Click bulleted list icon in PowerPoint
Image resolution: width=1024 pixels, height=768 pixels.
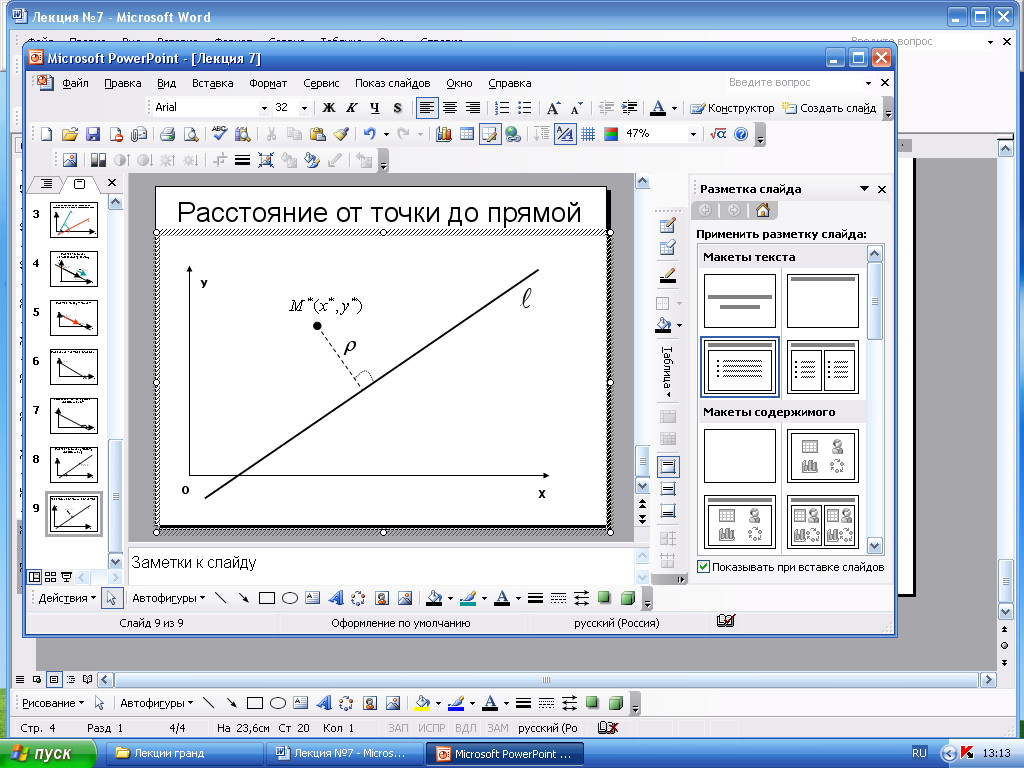pos(524,108)
